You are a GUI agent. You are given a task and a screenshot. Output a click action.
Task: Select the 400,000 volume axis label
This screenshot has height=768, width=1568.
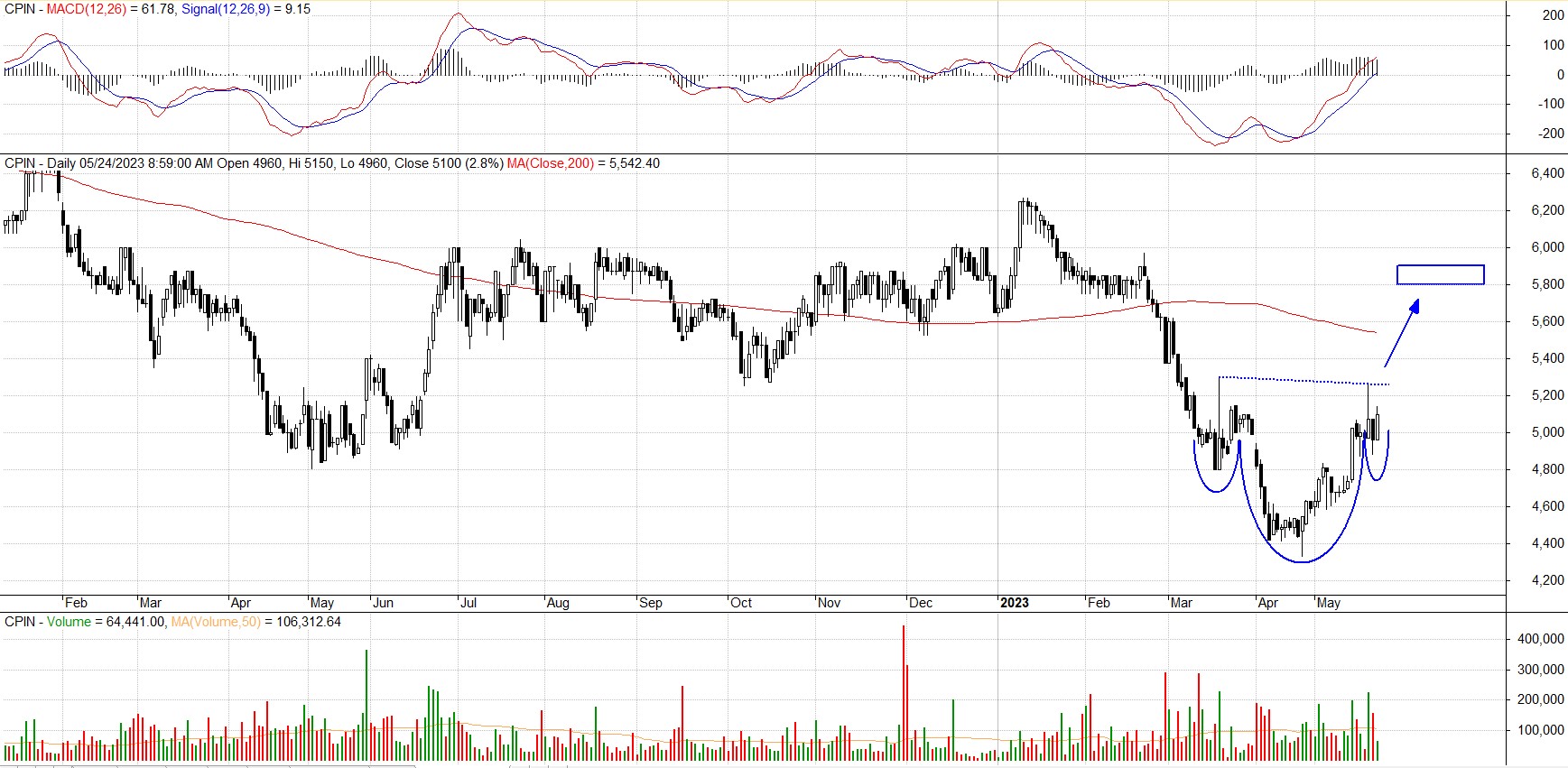pos(1540,639)
